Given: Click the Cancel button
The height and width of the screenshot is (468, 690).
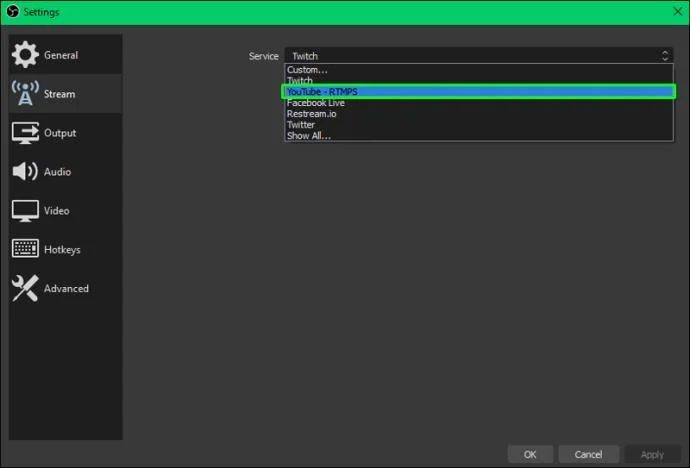Looking at the screenshot, I should tap(588, 454).
